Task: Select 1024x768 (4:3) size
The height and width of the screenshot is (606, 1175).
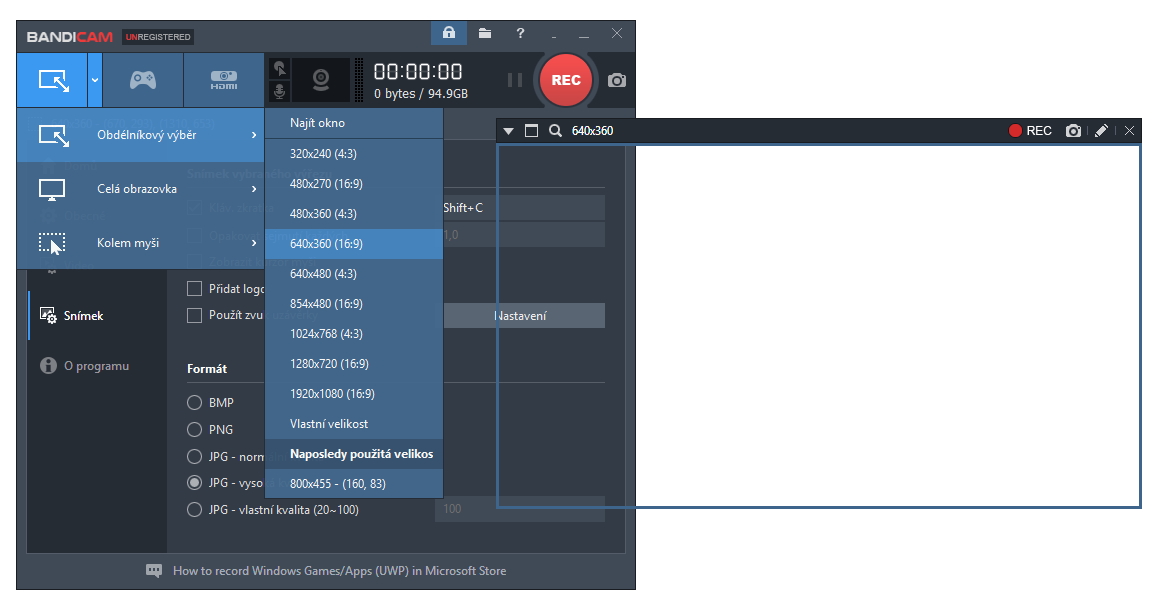Action: coord(354,333)
